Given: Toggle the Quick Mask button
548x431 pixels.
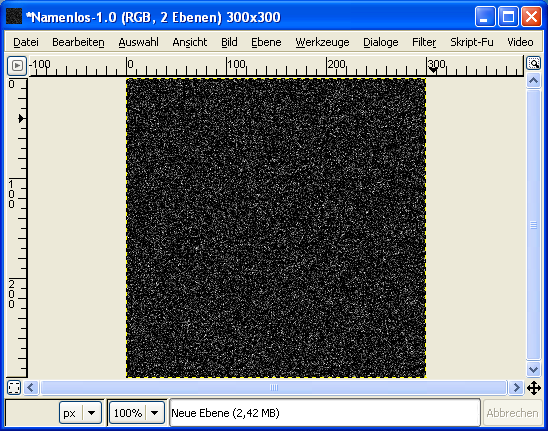Looking at the screenshot, I should pyautogui.click(x=14, y=388).
